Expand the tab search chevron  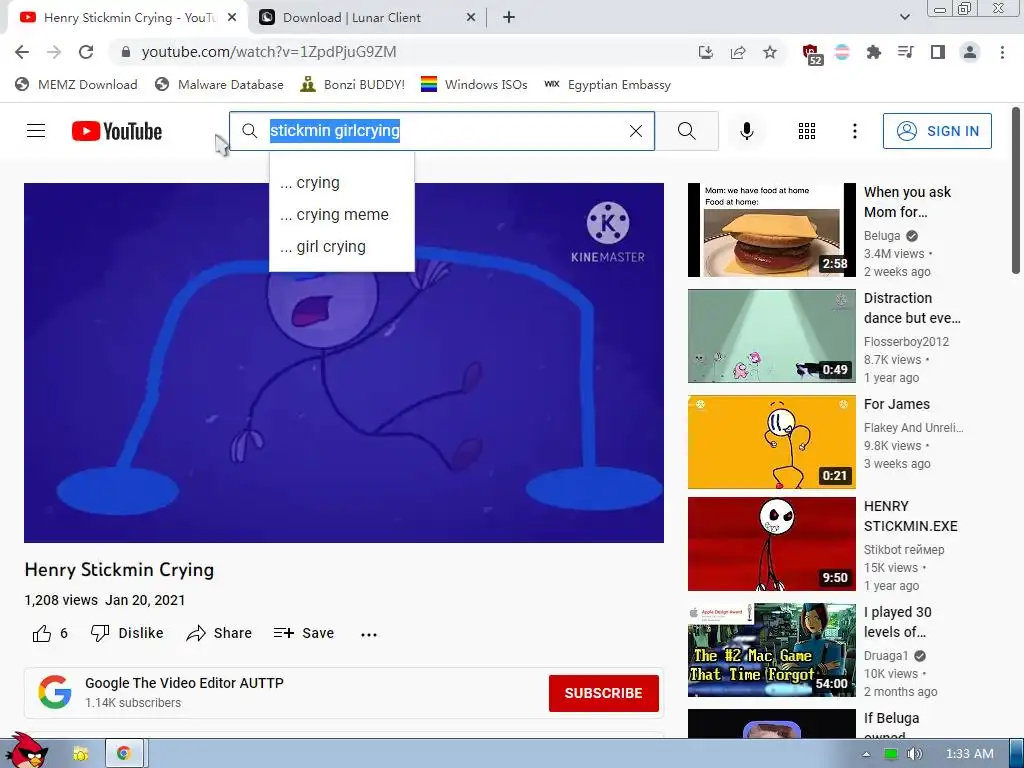pyautogui.click(x=904, y=18)
